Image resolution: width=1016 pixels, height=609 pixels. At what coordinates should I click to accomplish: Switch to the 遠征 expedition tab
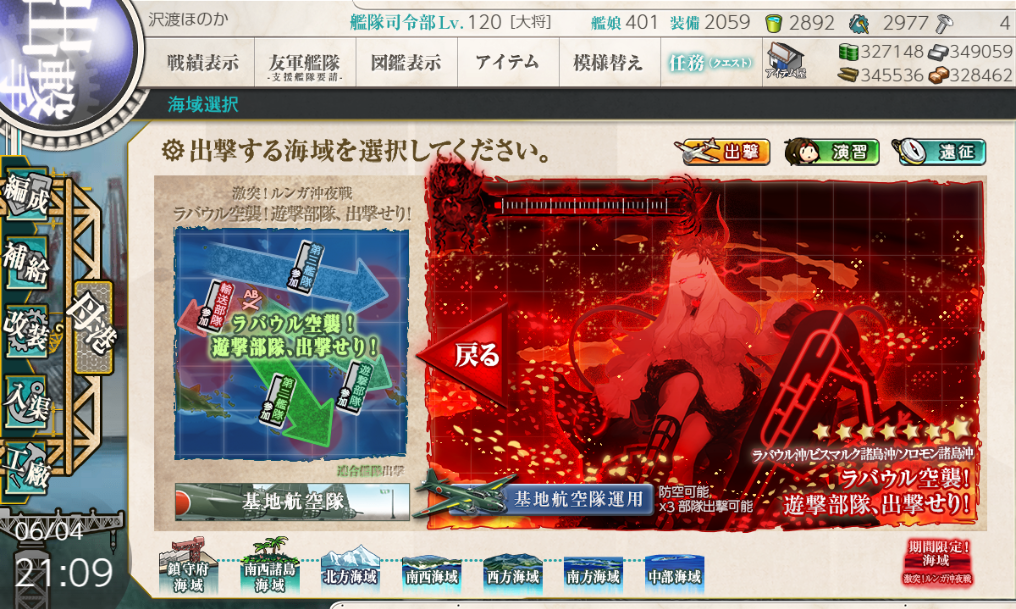[939, 152]
